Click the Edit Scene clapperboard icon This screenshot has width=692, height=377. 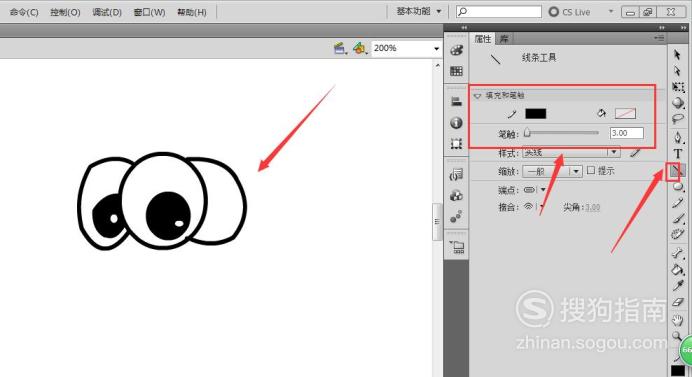coord(339,48)
